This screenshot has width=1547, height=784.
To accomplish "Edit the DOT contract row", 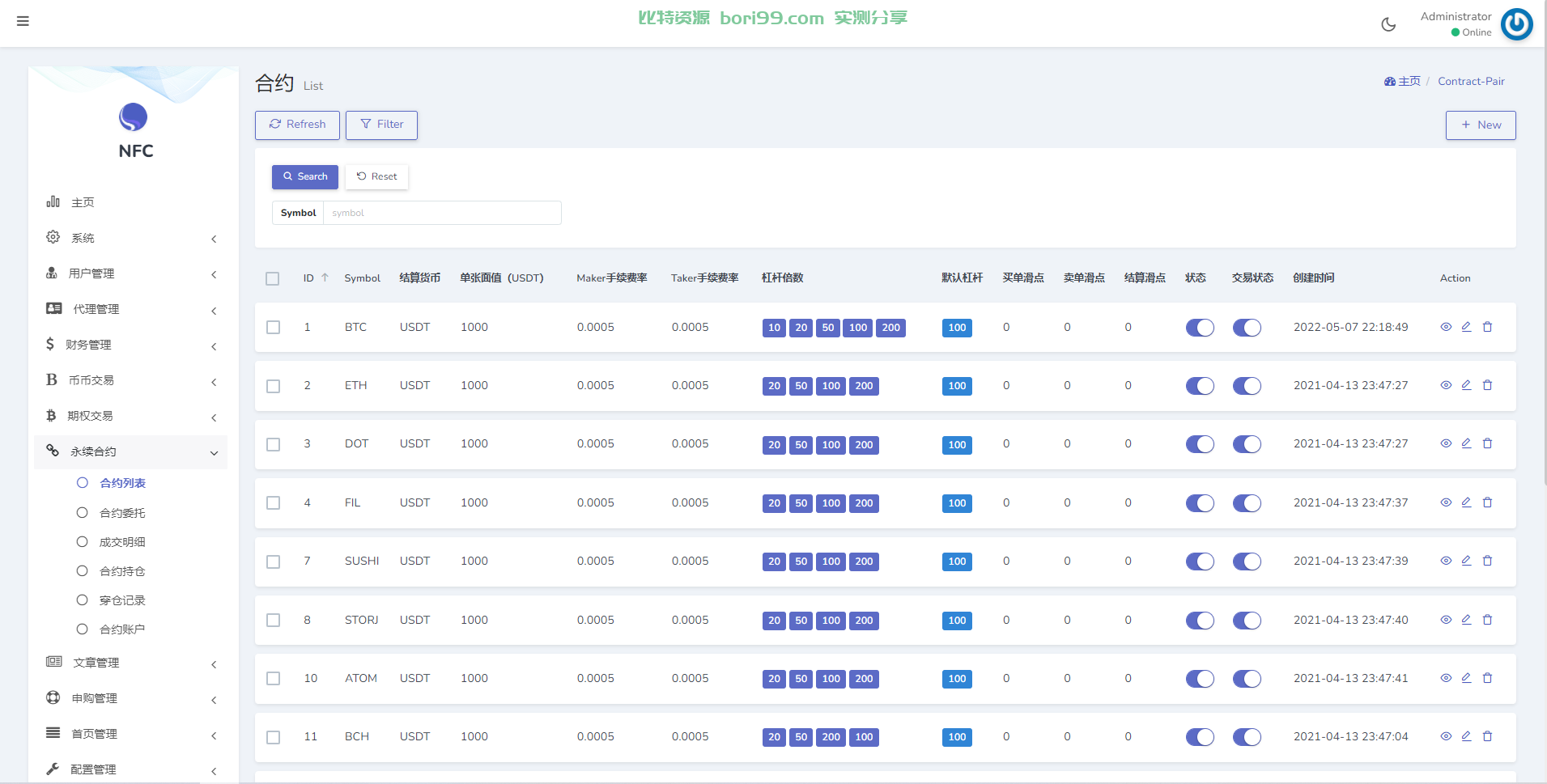I will (x=1466, y=443).
